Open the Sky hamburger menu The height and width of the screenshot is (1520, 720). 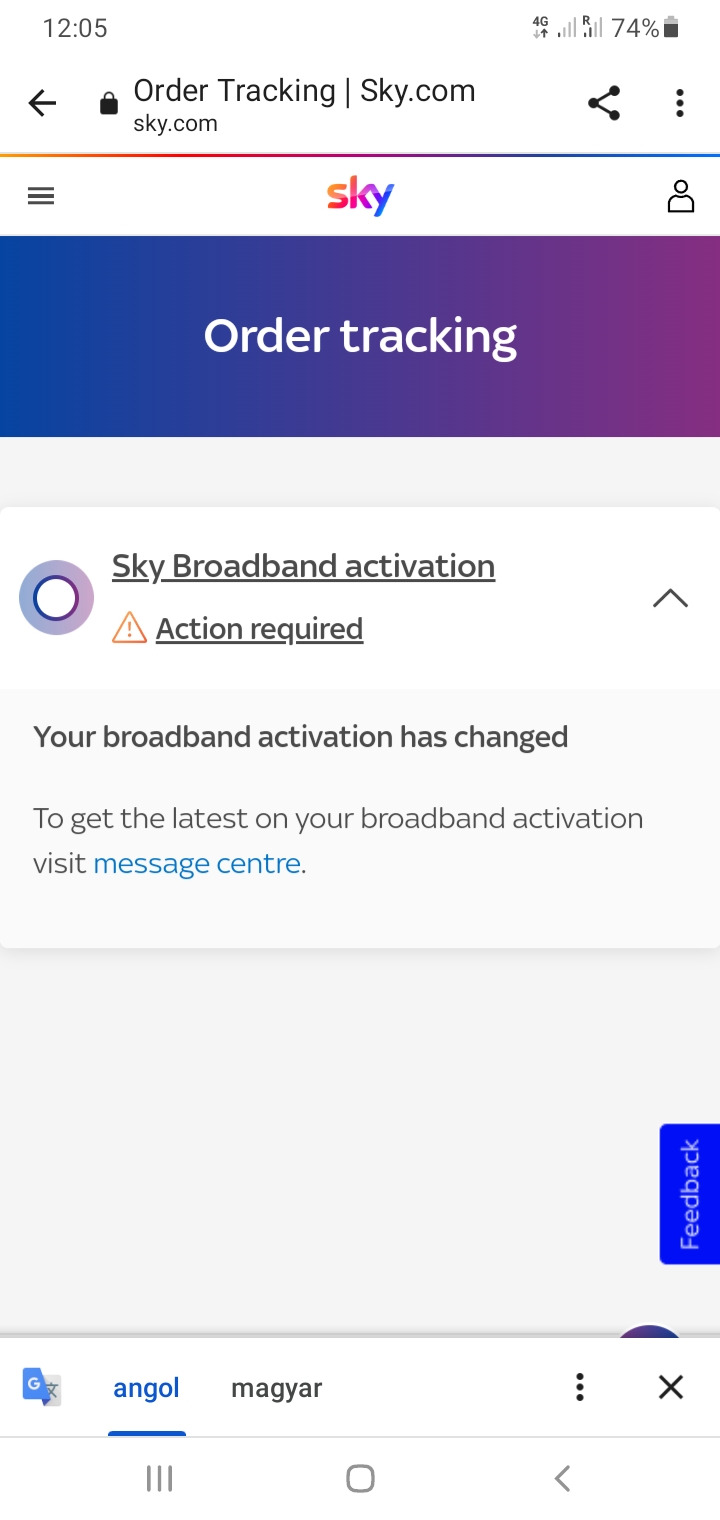(40, 195)
